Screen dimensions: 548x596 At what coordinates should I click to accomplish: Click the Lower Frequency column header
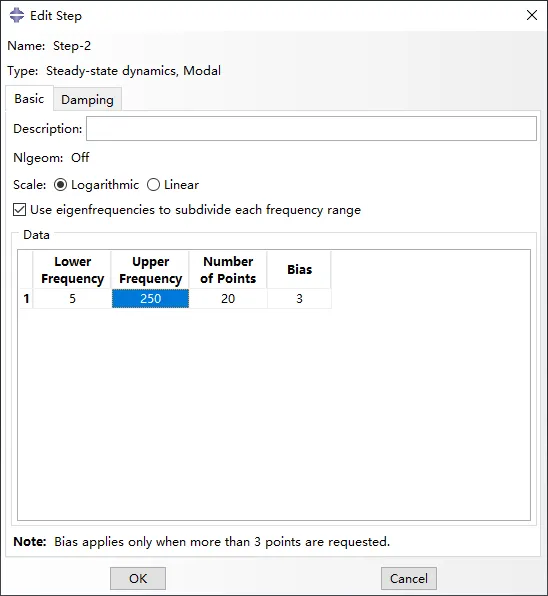pos(72,270)
